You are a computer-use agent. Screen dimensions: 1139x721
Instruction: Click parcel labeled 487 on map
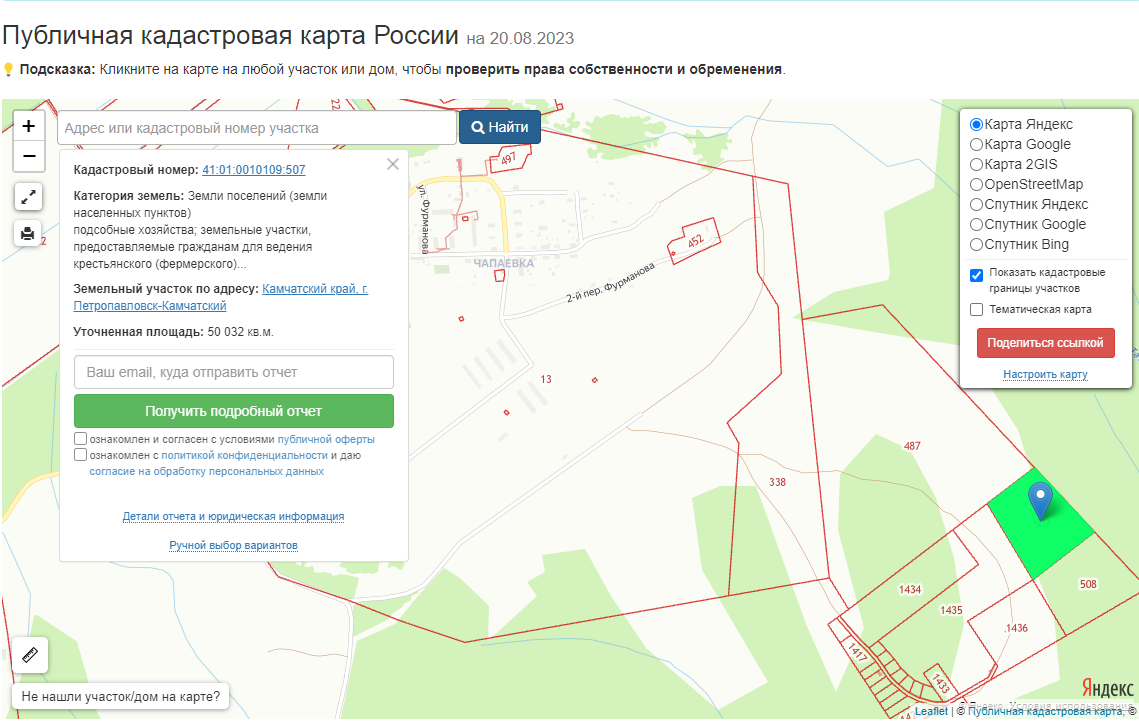(x=912, y=446)
